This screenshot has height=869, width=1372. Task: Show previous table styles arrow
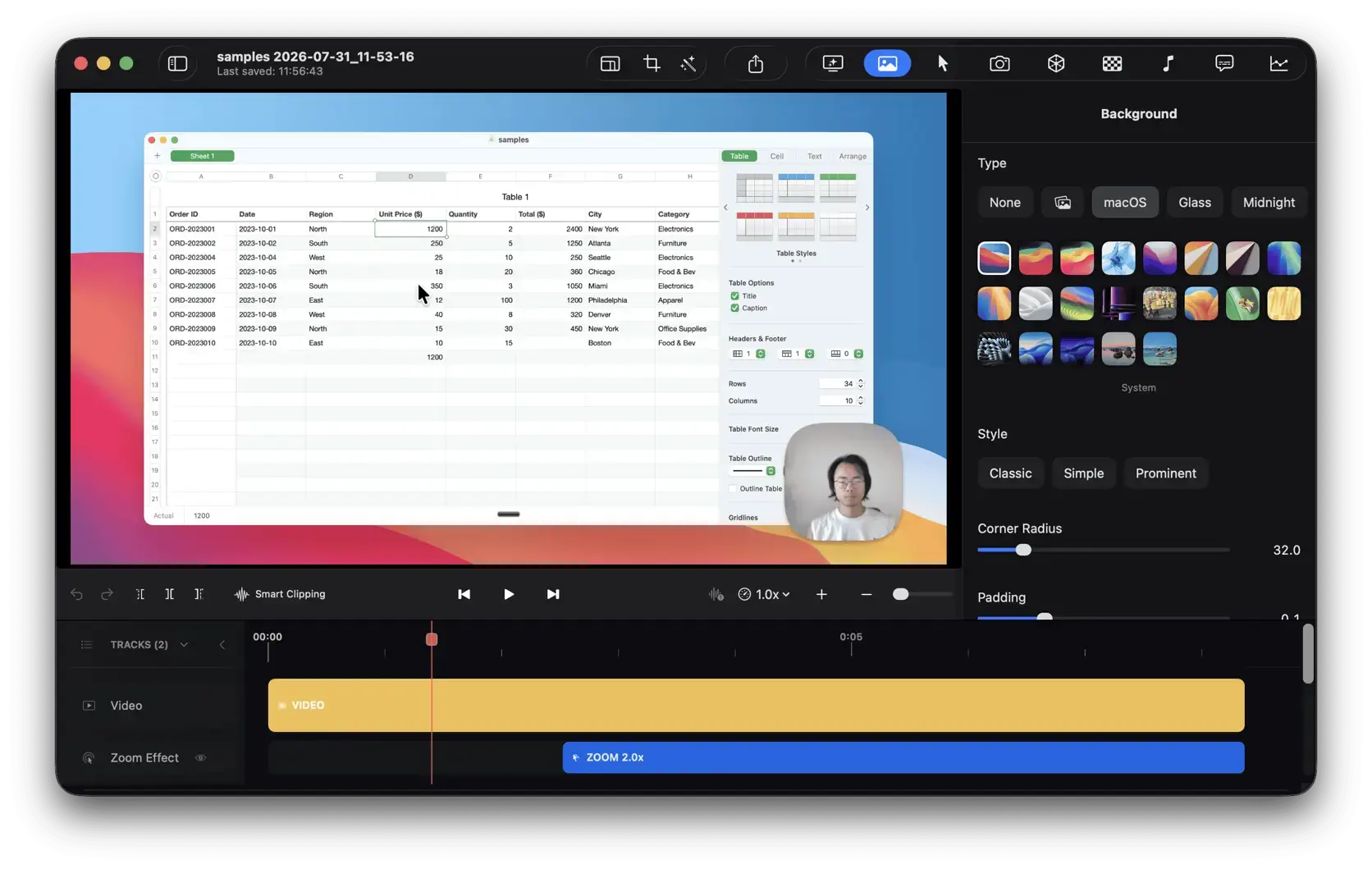(725, 208)
